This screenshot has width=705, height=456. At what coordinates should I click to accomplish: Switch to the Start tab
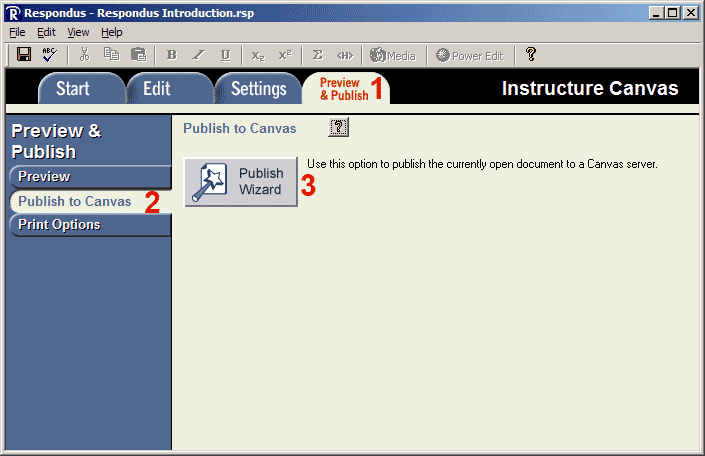coord(81,89)
